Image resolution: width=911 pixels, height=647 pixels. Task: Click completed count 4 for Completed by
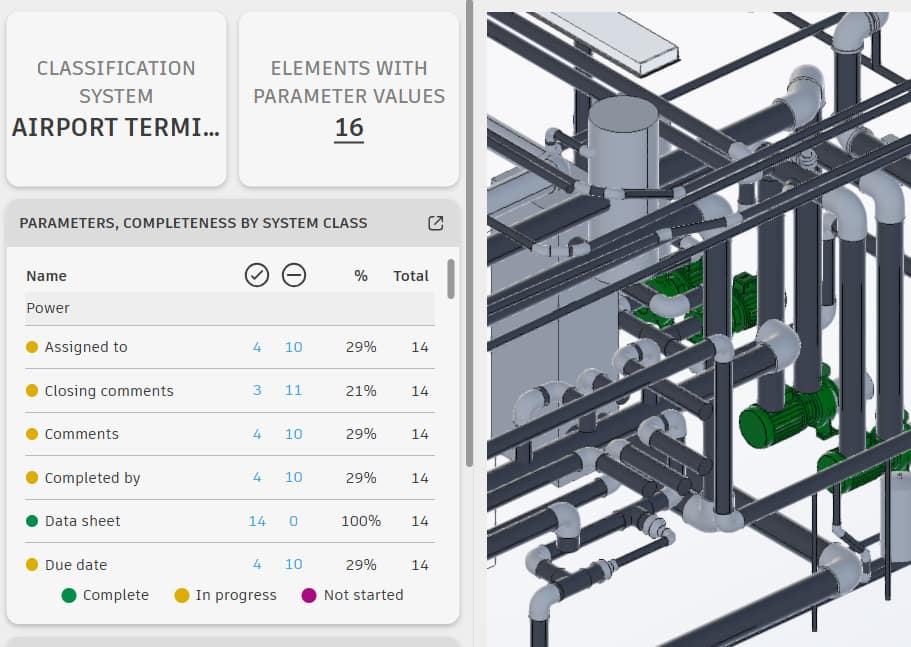[257, 477]
